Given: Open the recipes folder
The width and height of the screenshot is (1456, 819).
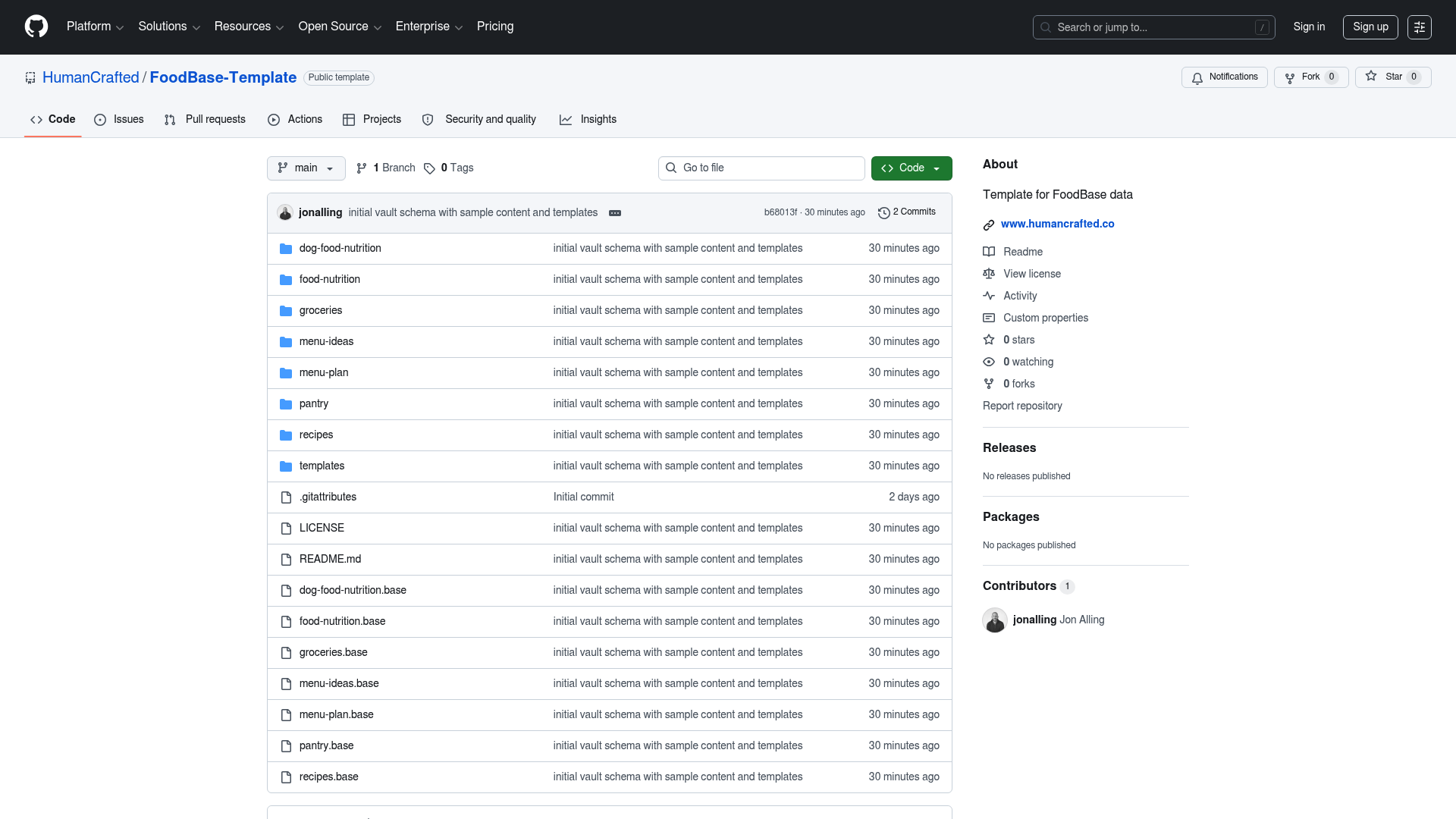Looking at the screenshot, I should (x=316, y=435).
